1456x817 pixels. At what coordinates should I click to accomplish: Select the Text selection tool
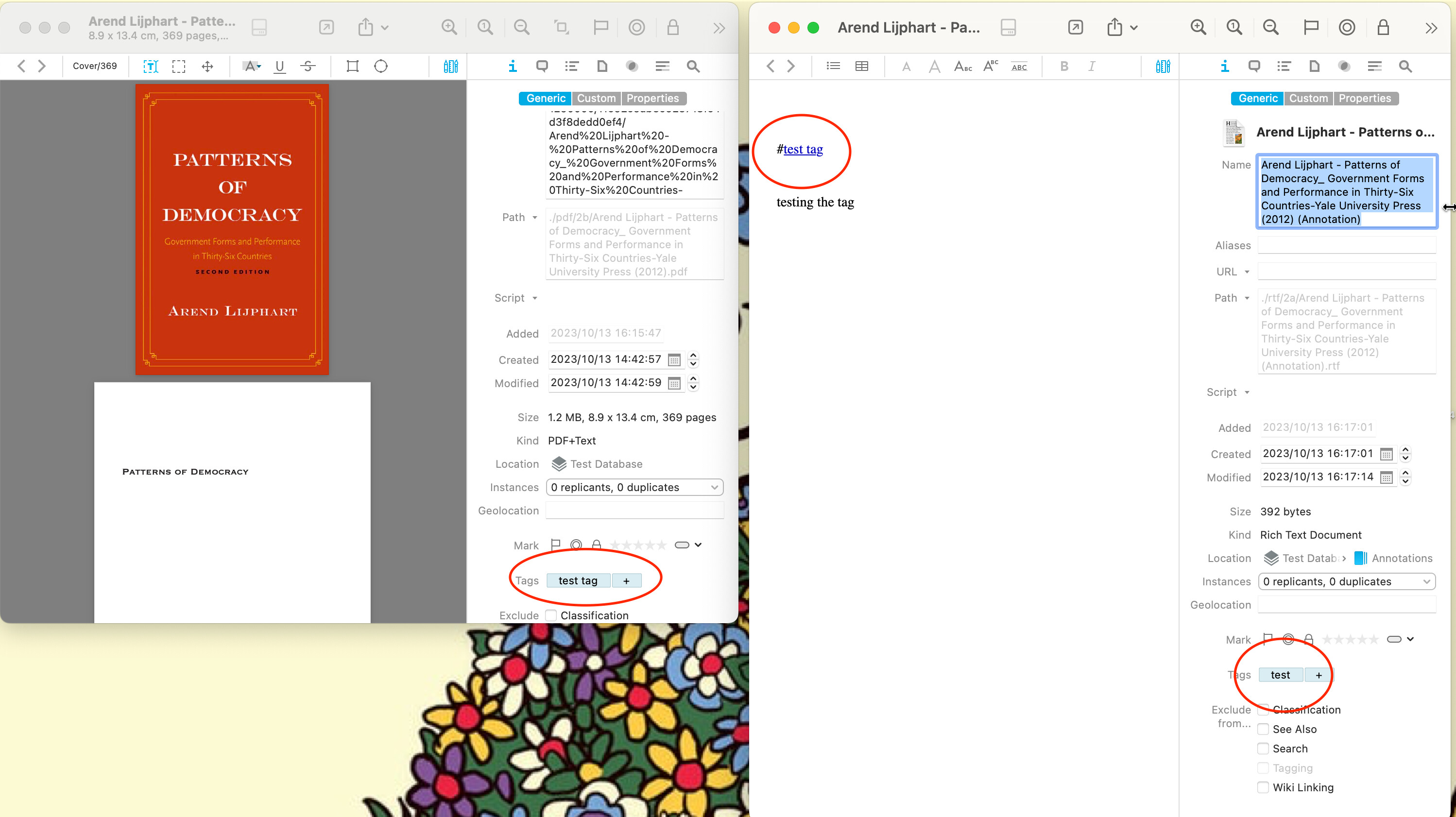[x=151, y=66]
